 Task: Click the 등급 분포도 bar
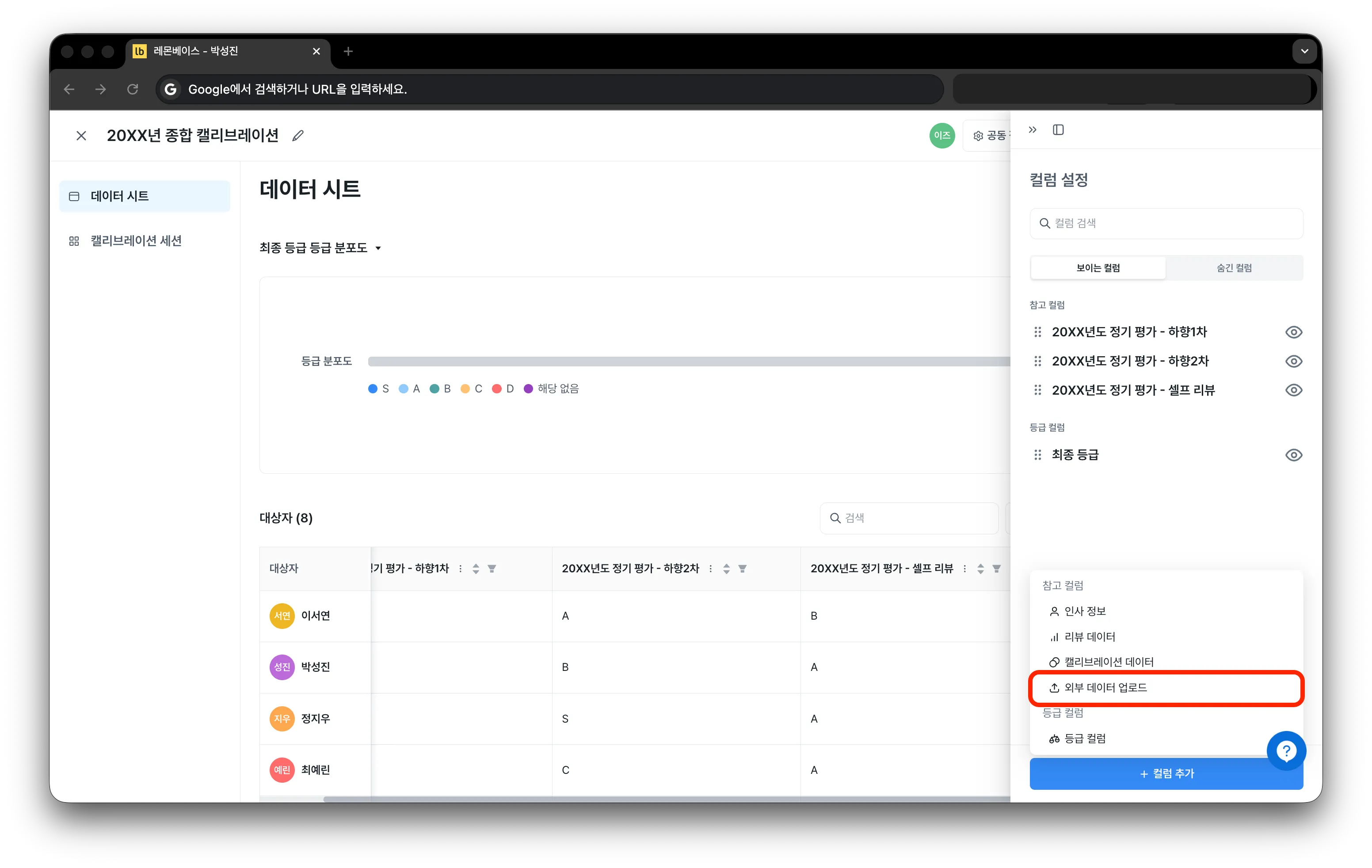point(689,361)
